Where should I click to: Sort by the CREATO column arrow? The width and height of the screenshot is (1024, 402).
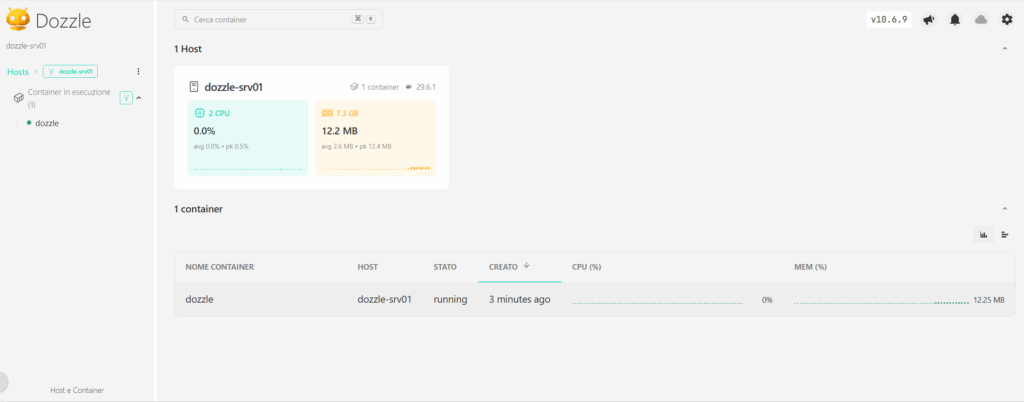[x=526, y=266]
